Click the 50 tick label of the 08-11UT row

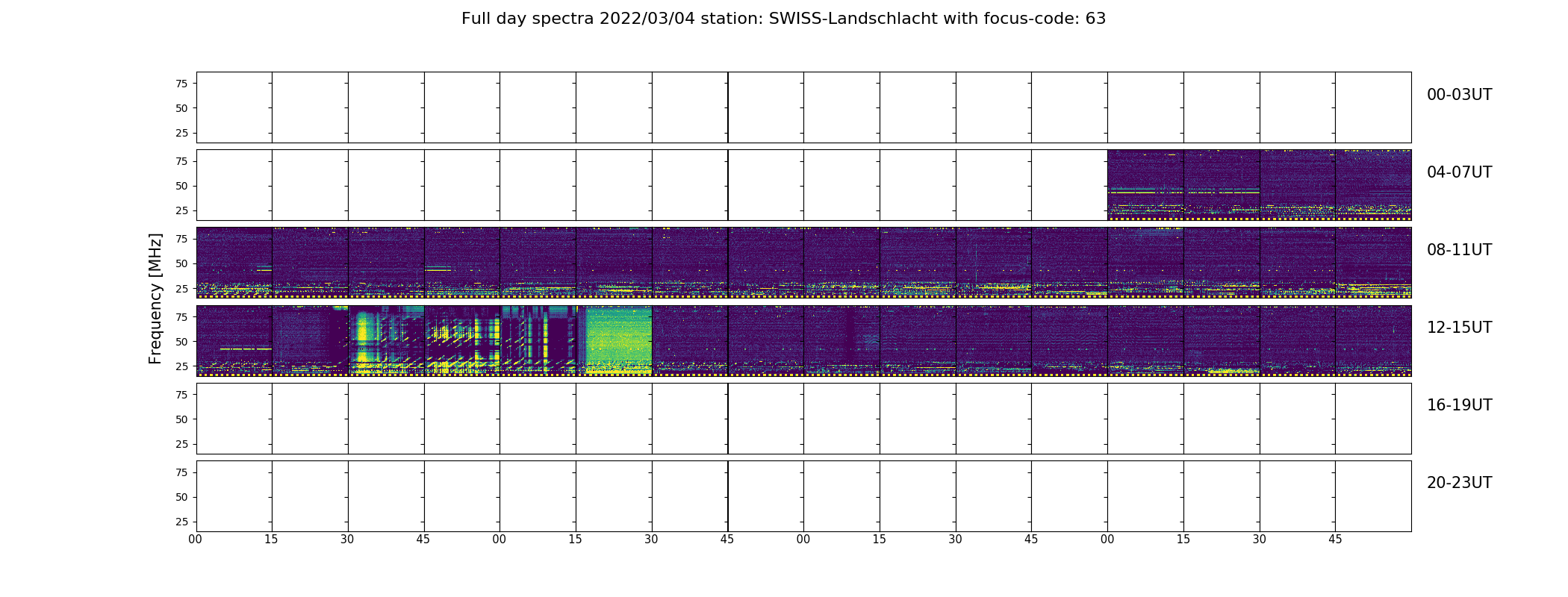coord(181,263)
